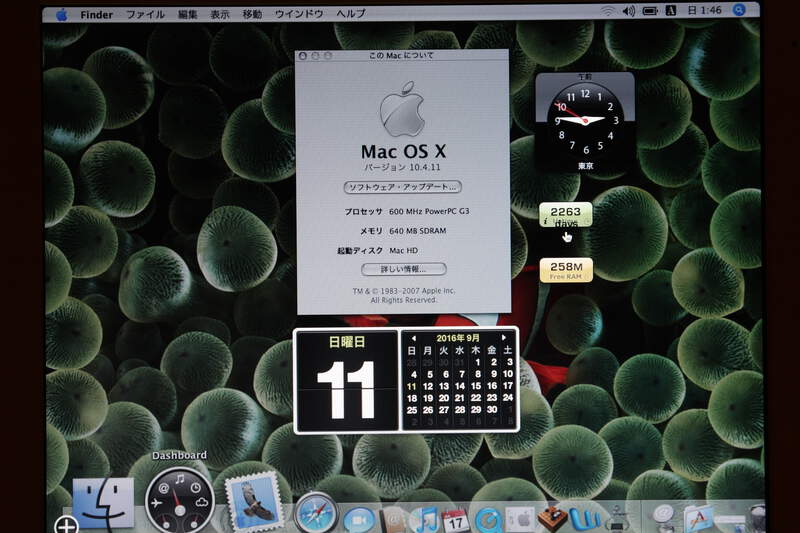Click the Wi-Fi AirPort status icon
This screenshot has height=533, width=800.
click(607, 11)
